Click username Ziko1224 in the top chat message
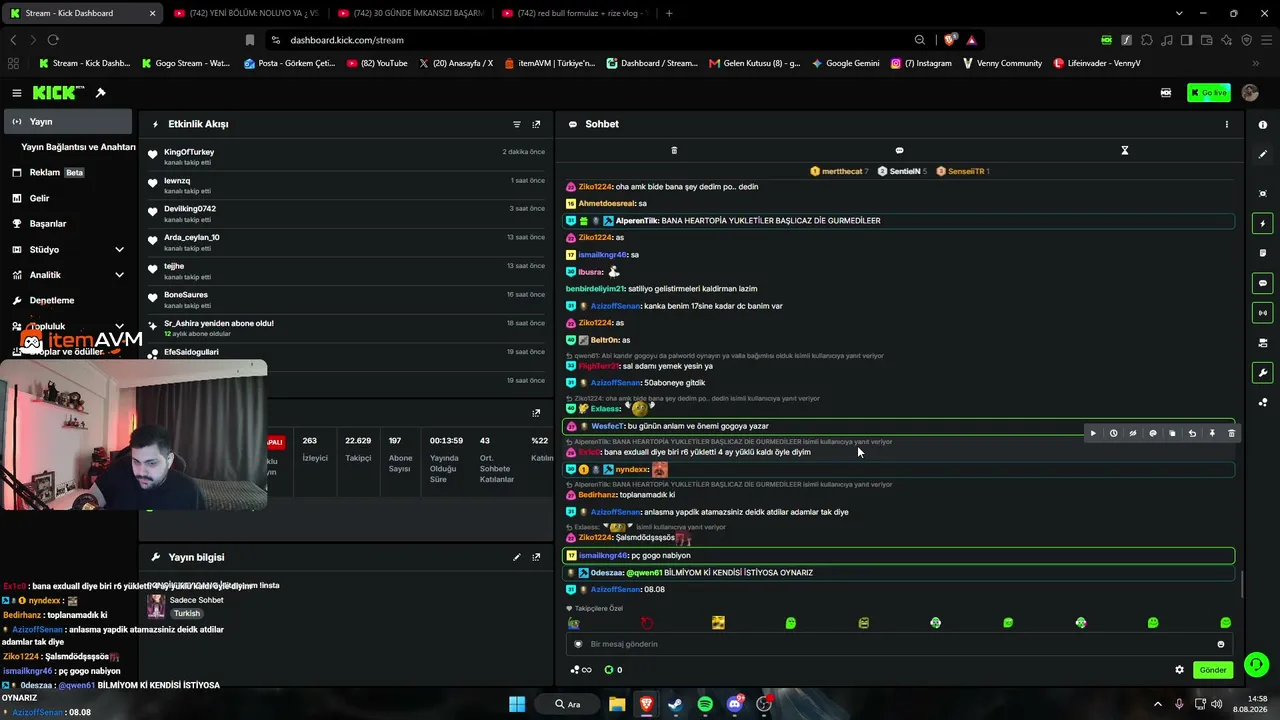Screen dimensions: 1280x720 [x=595, y=187]
